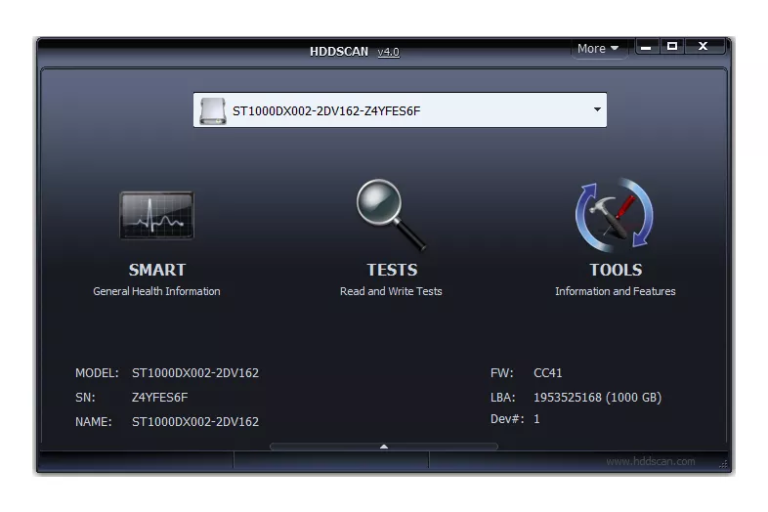Select the TOOLS label text
Screen dimensions: 768x512
point(615,270)
